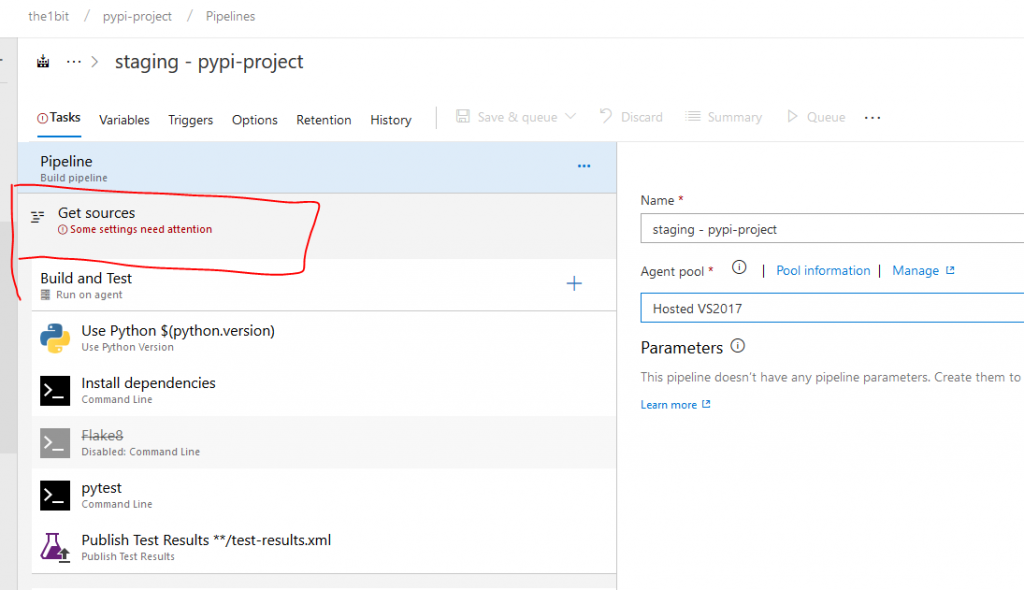Click the 'Some settings need attention' warning

point(135,229)
